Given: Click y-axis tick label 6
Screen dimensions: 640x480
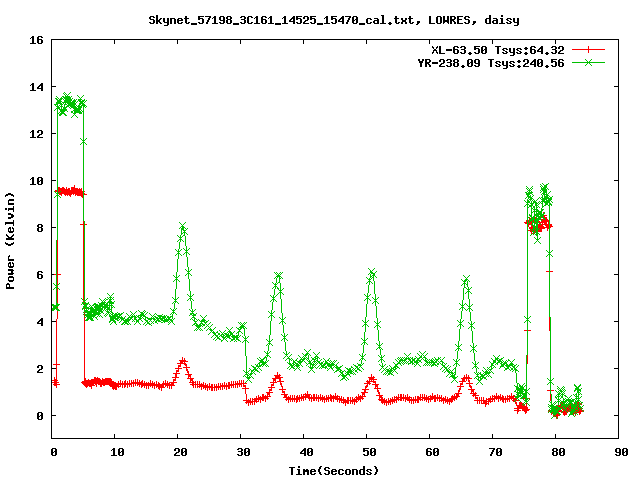Looking at the screenshot, I should pos(40,275).
